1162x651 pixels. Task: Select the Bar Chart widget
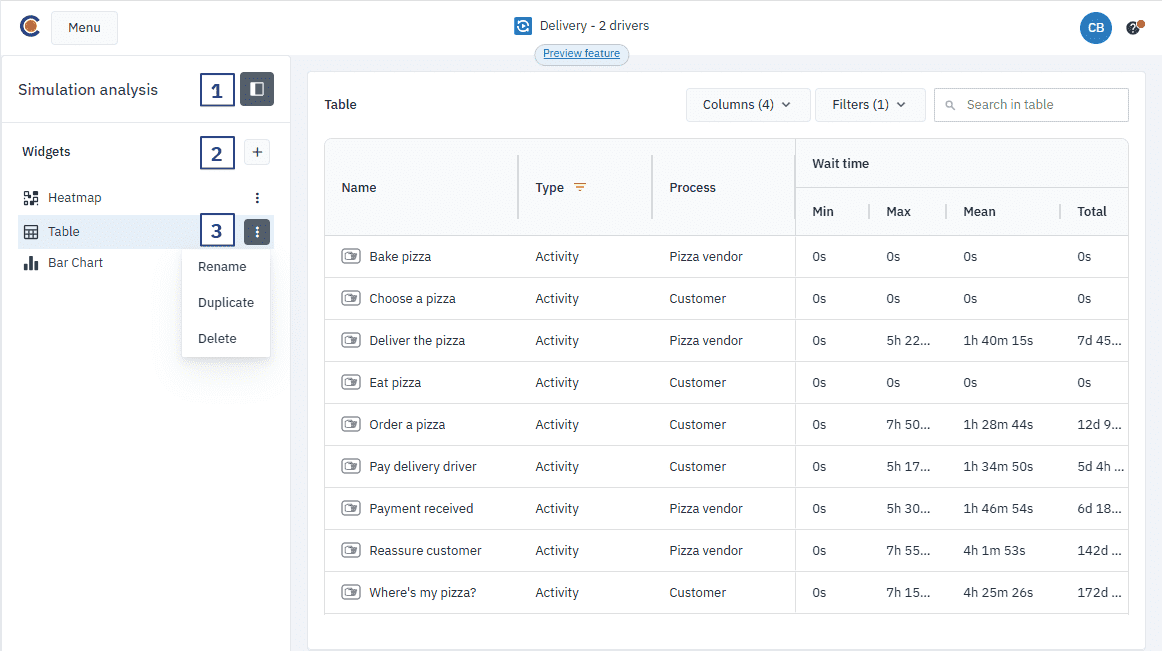tap(75, 263)
